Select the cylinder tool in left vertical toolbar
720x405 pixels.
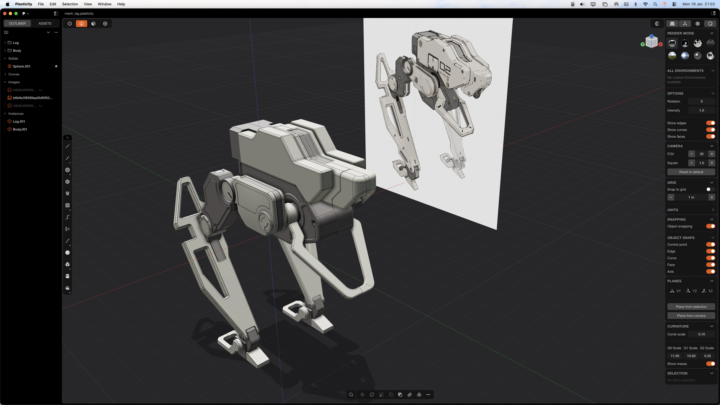68,276
